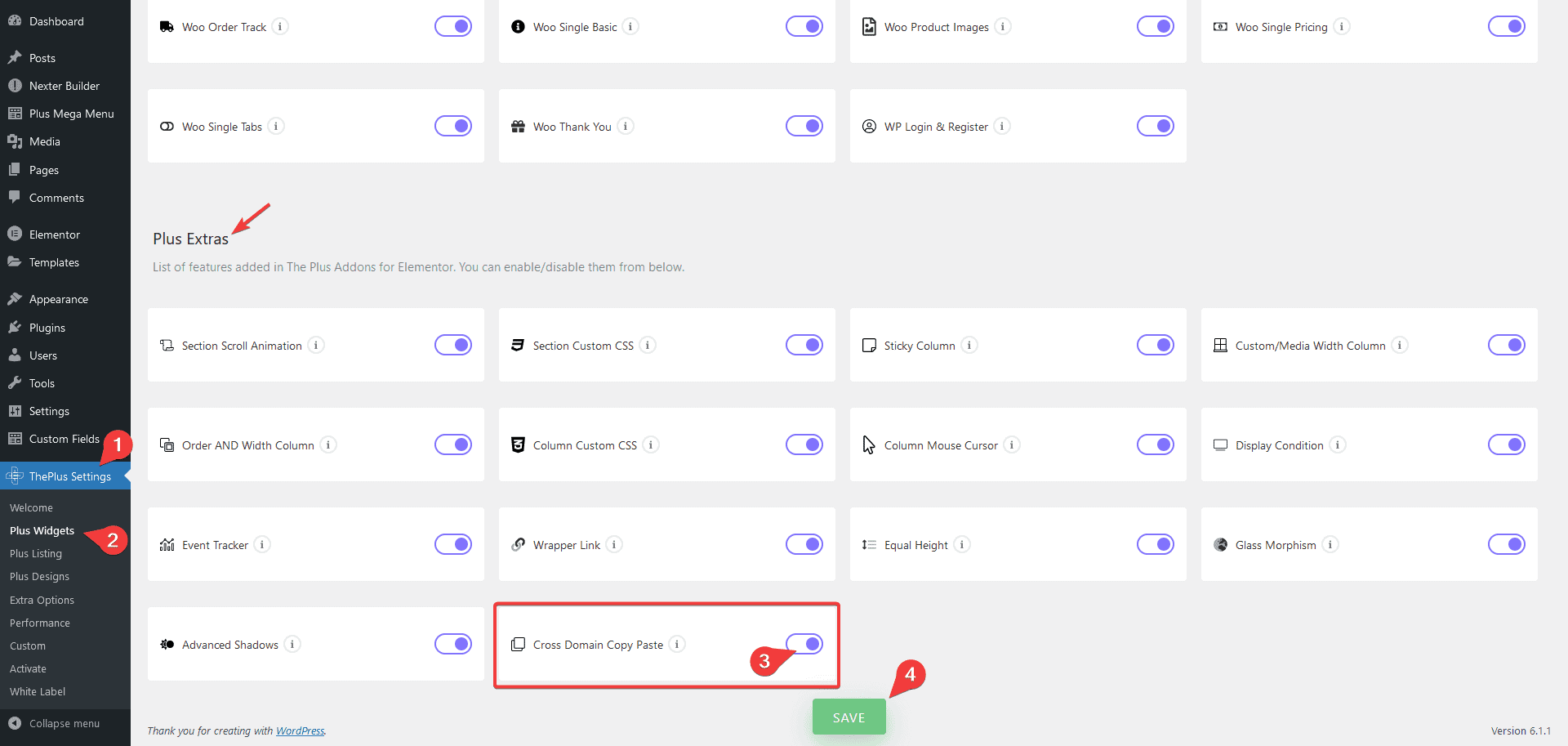Click the Media library icon
The height and width of the screenshot is (746, 1568).
(16, 141)
